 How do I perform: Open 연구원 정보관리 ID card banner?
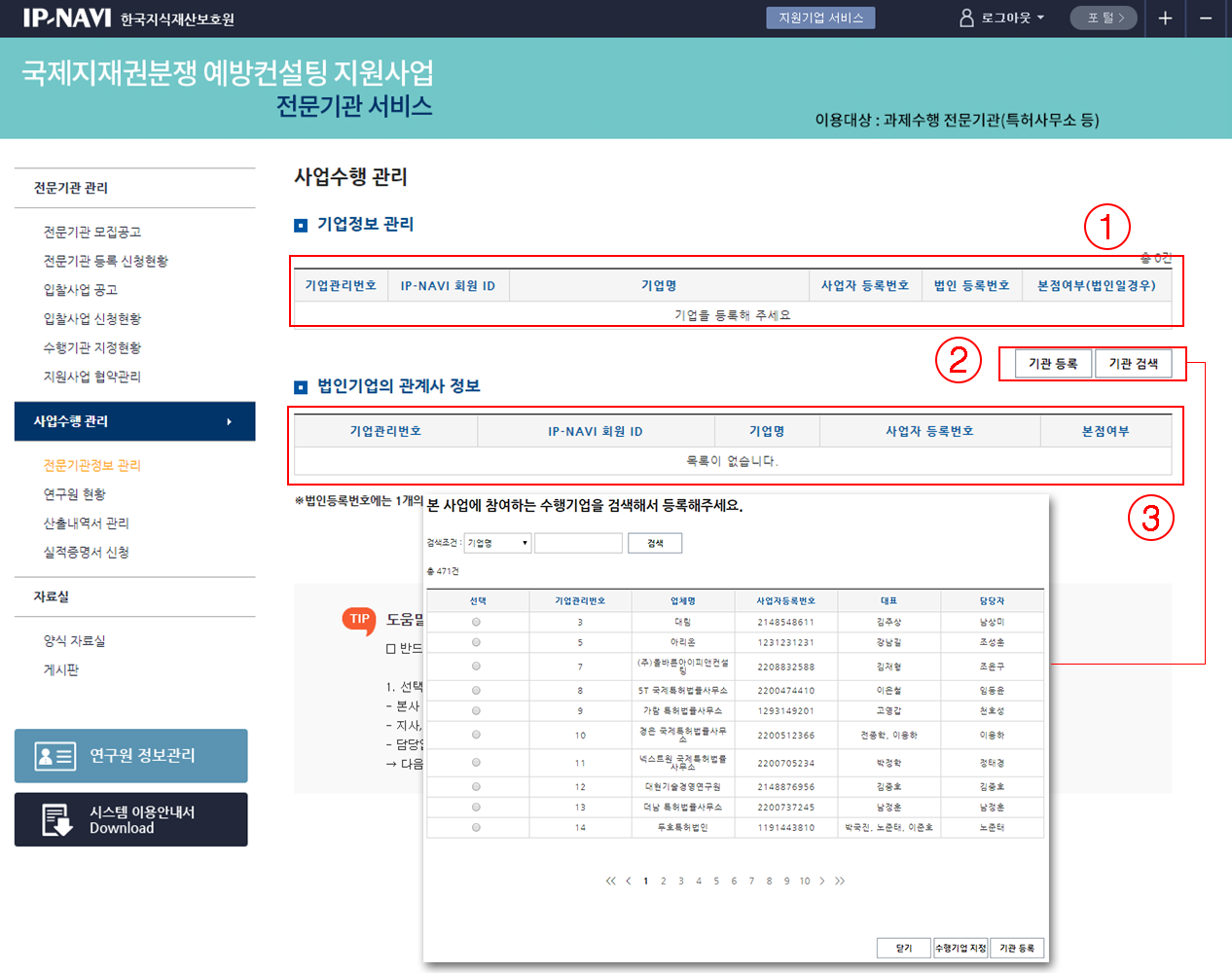131,756
